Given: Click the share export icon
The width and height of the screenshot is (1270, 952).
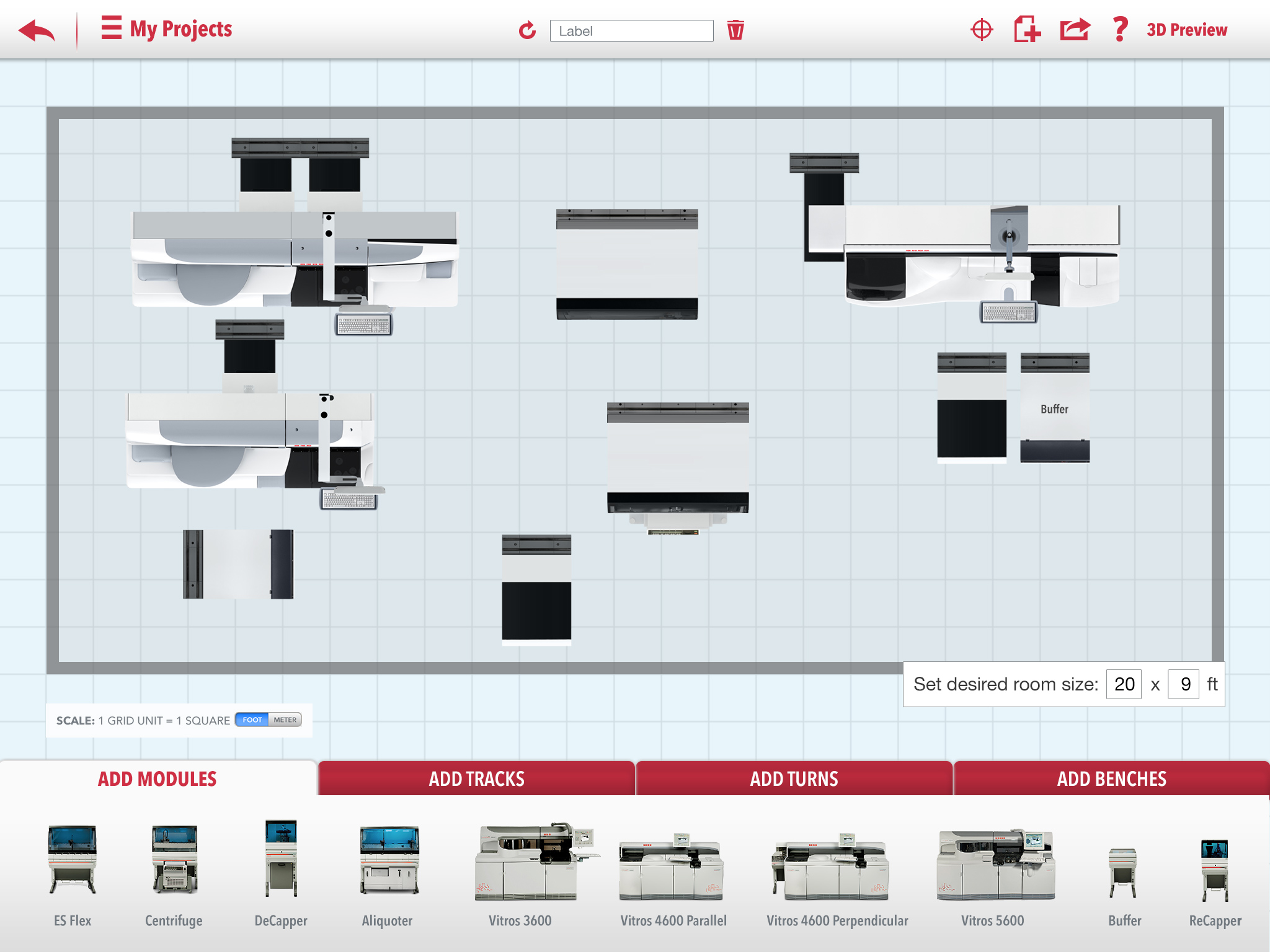Looking at the screenshot, I should tap(1075, 30).
